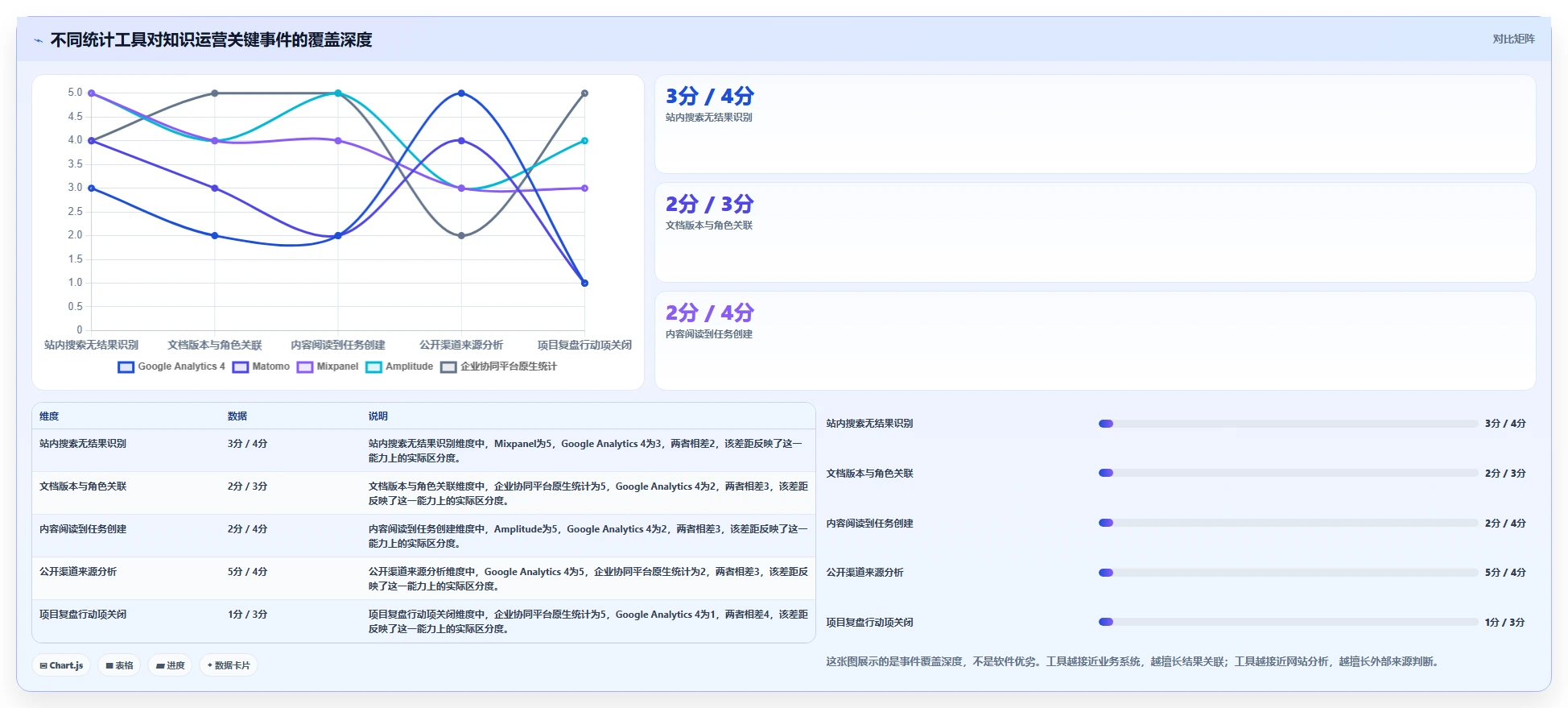Click the 站内搜索无结果识别 progress bar
1568x708 pixels.
tap(1288, 424)
